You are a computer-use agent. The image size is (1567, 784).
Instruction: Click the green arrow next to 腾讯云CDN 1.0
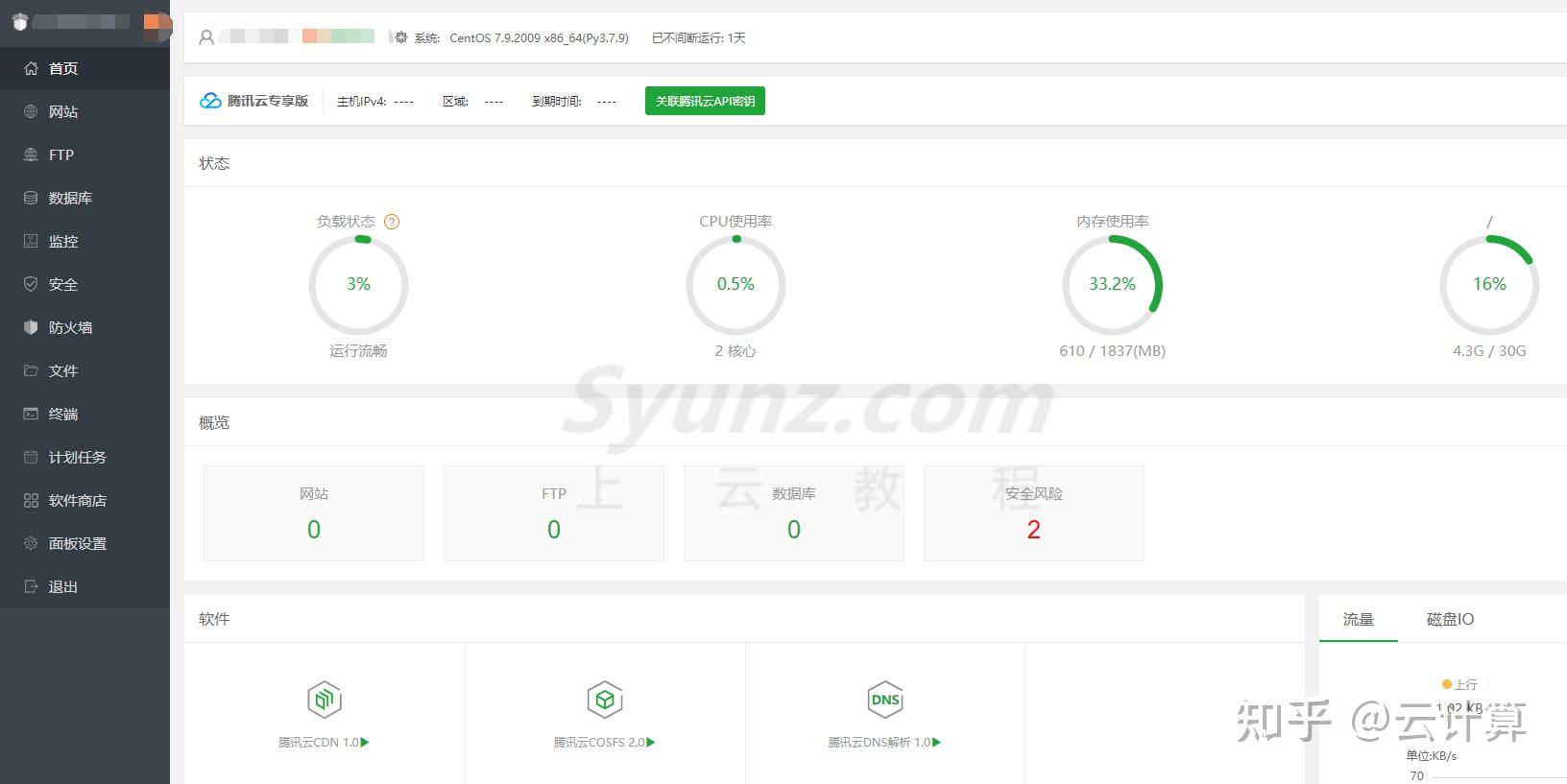point(365,742)
